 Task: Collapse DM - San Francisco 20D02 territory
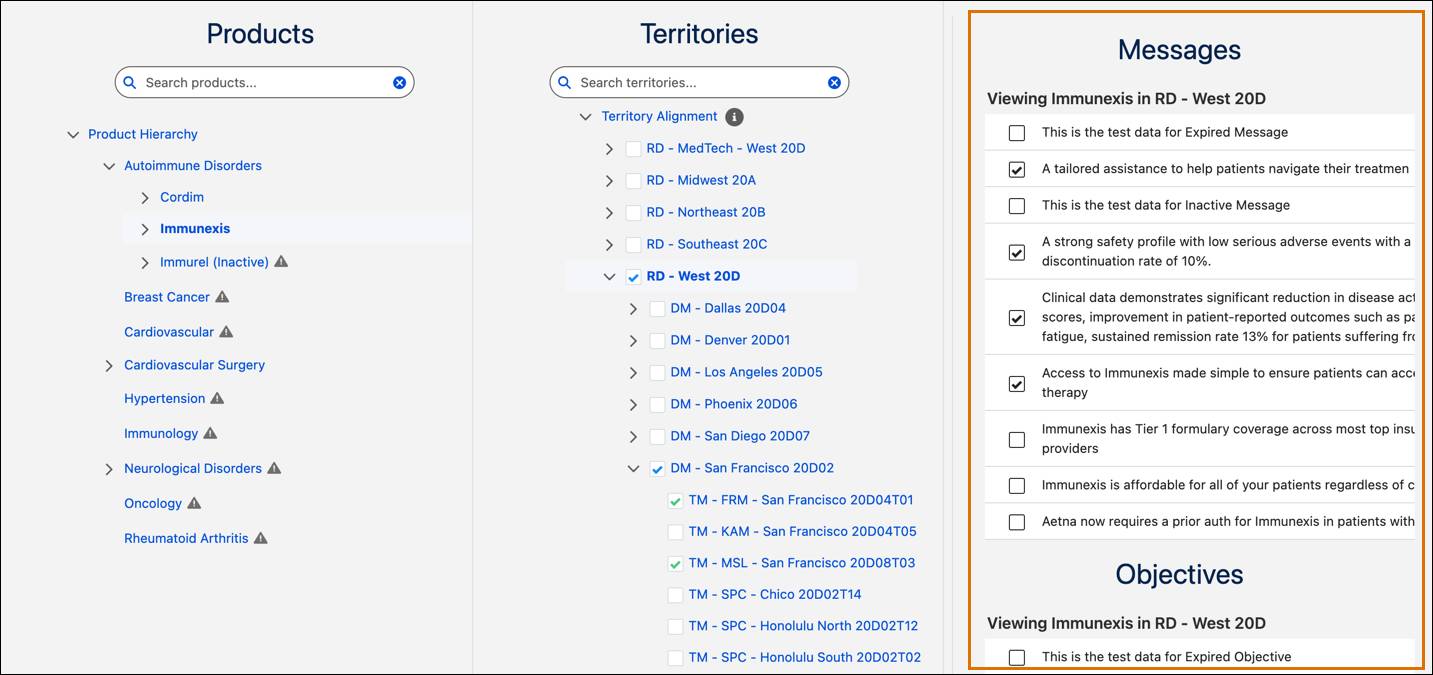(634, 468)
